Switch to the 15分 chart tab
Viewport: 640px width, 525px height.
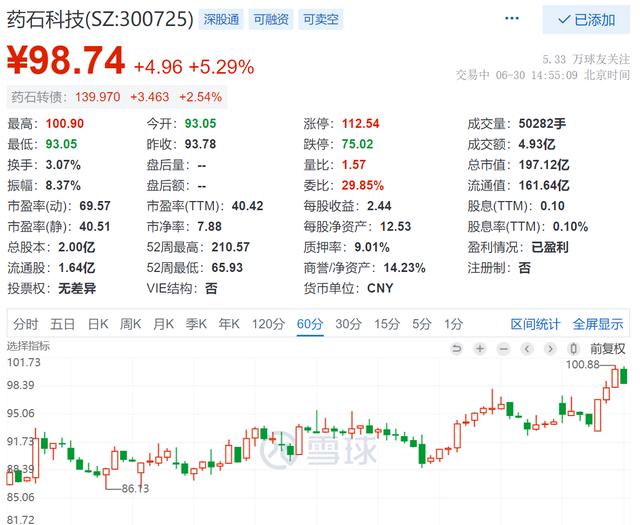387,324
